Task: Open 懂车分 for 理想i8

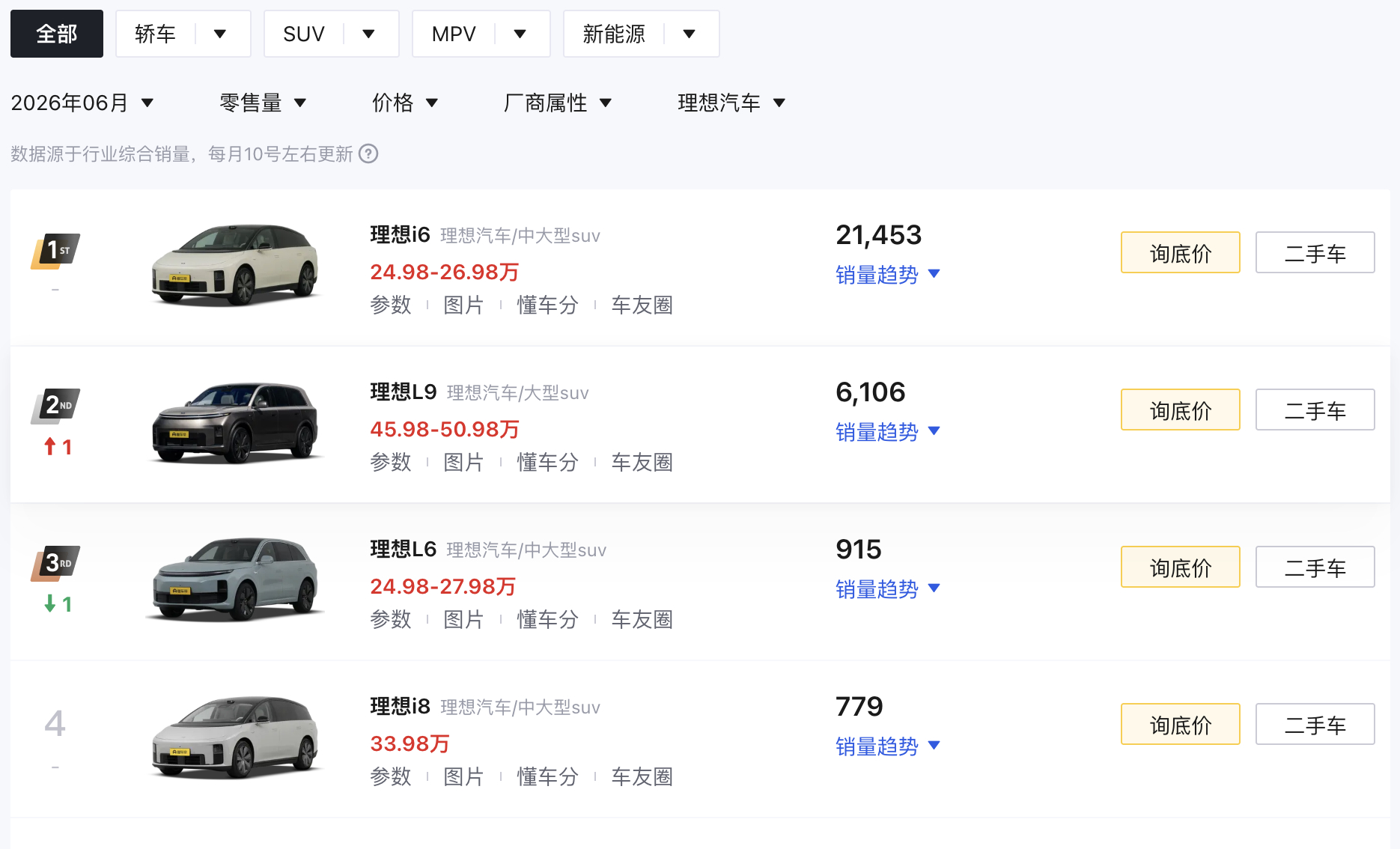Action: pos(548,777)
